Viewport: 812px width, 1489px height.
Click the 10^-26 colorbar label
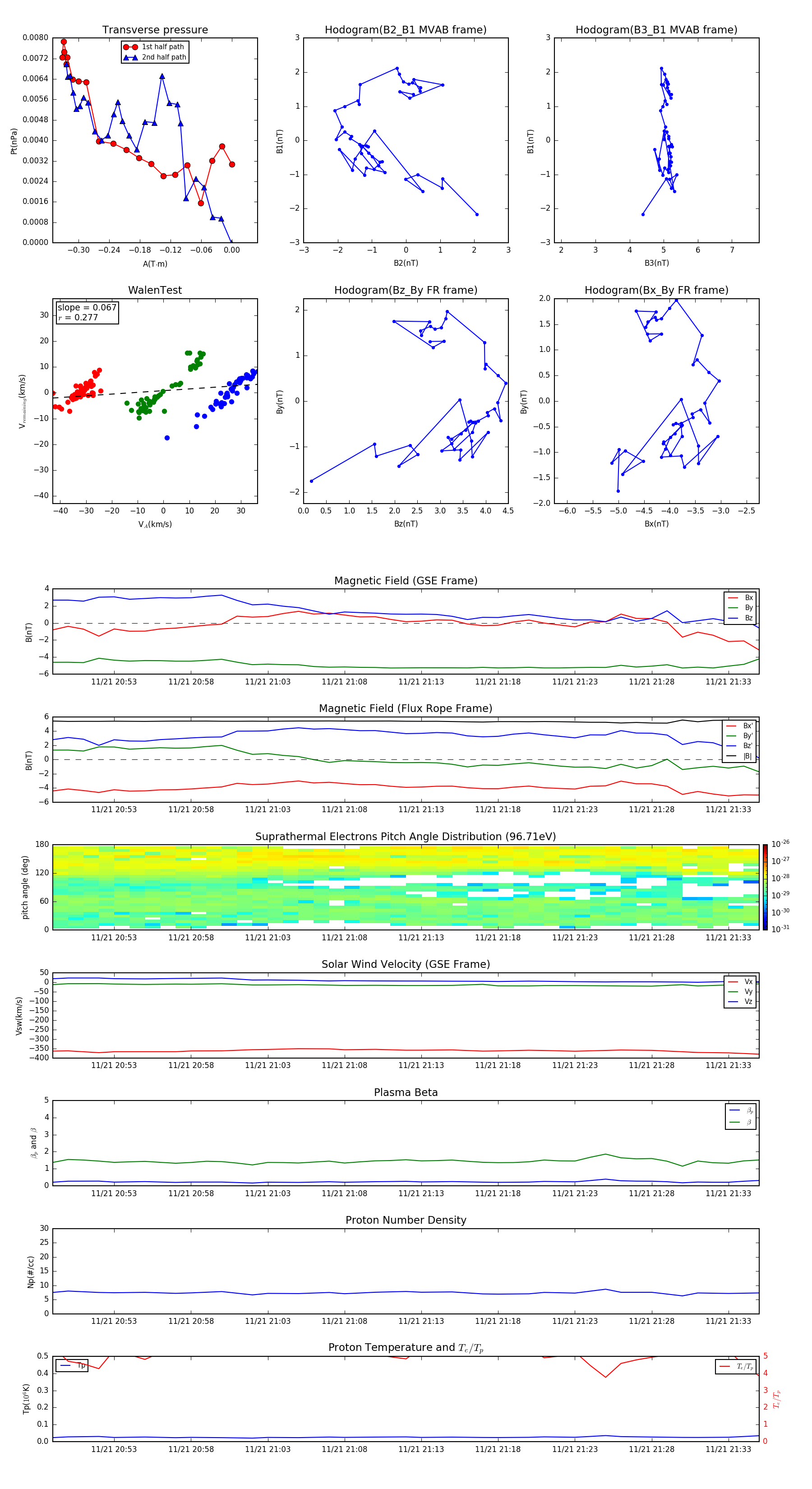tap(780, 844)
